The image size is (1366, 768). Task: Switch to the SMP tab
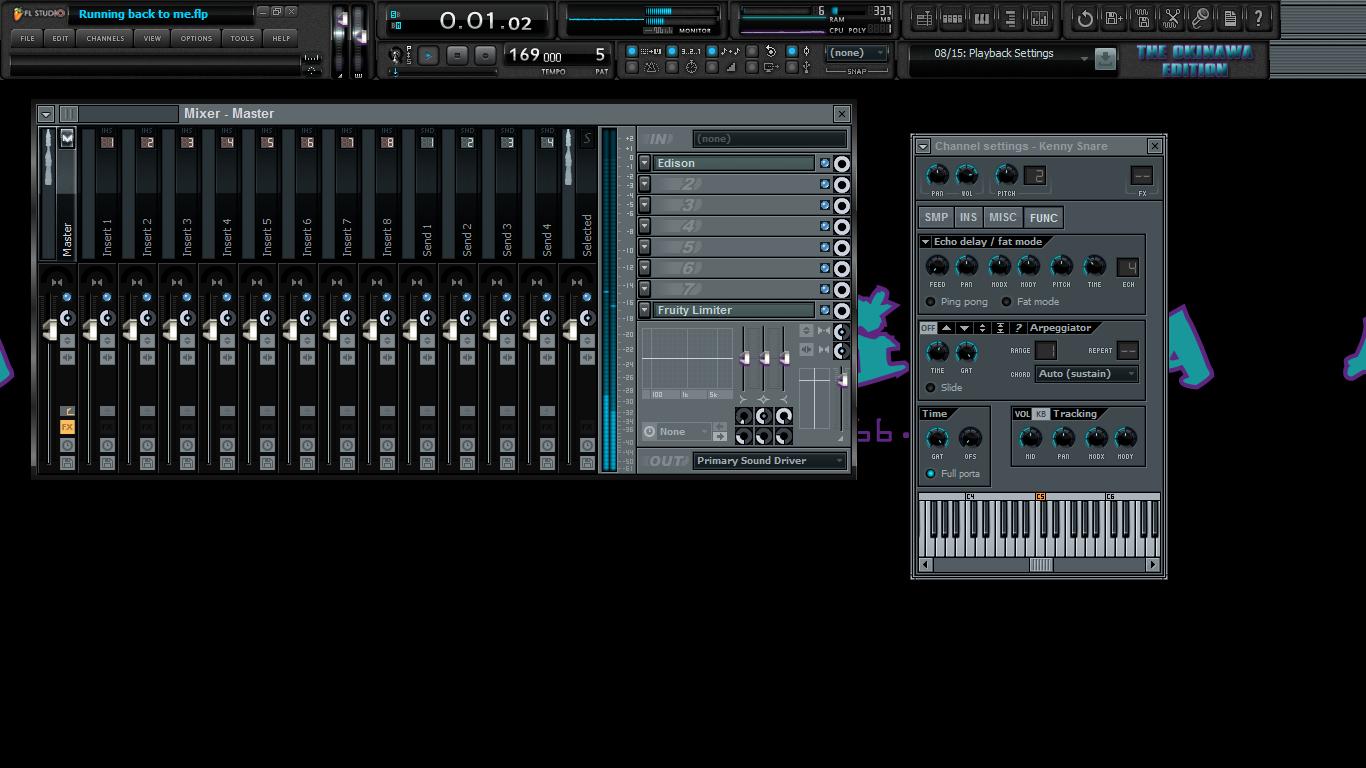pyautogui.click(x=936, y=217)
